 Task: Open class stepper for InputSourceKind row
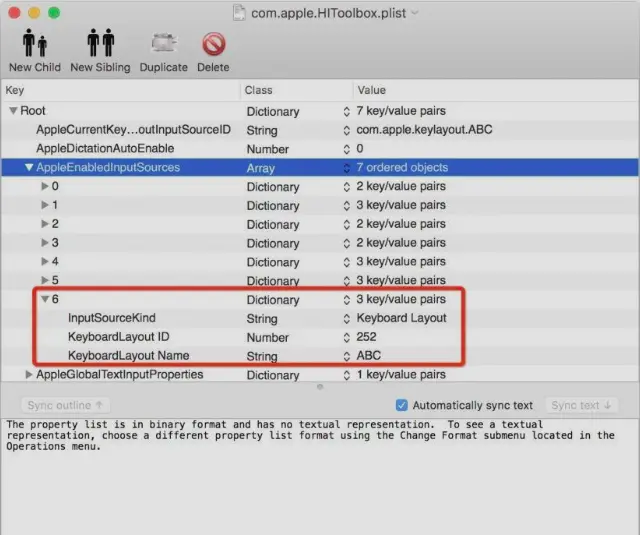tap(347, 318)
